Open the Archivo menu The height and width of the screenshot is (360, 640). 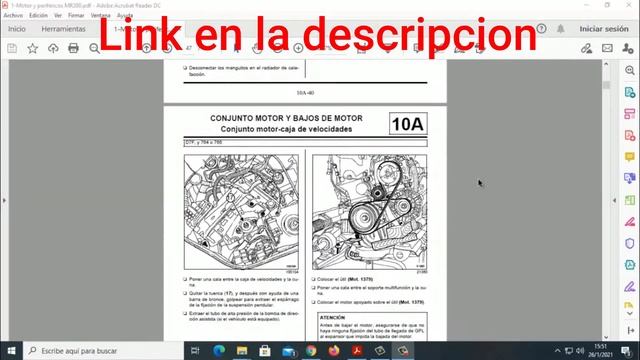click(x=13, y=15)
